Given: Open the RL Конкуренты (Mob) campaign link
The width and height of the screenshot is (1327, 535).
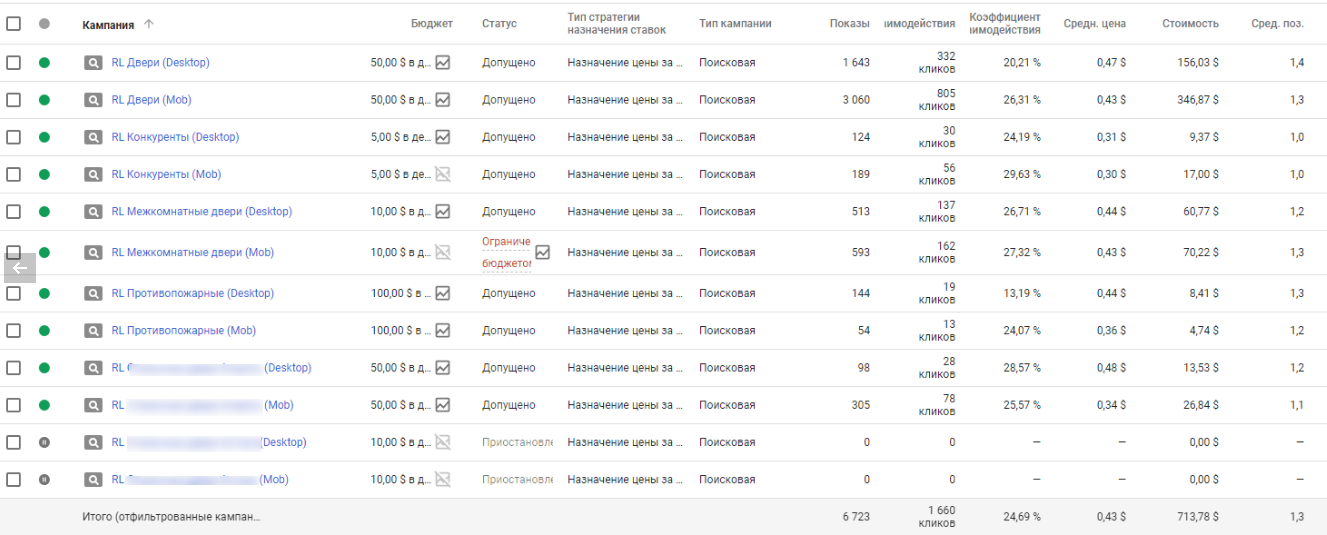Looking at the screenshot, I should pos(166,174).
